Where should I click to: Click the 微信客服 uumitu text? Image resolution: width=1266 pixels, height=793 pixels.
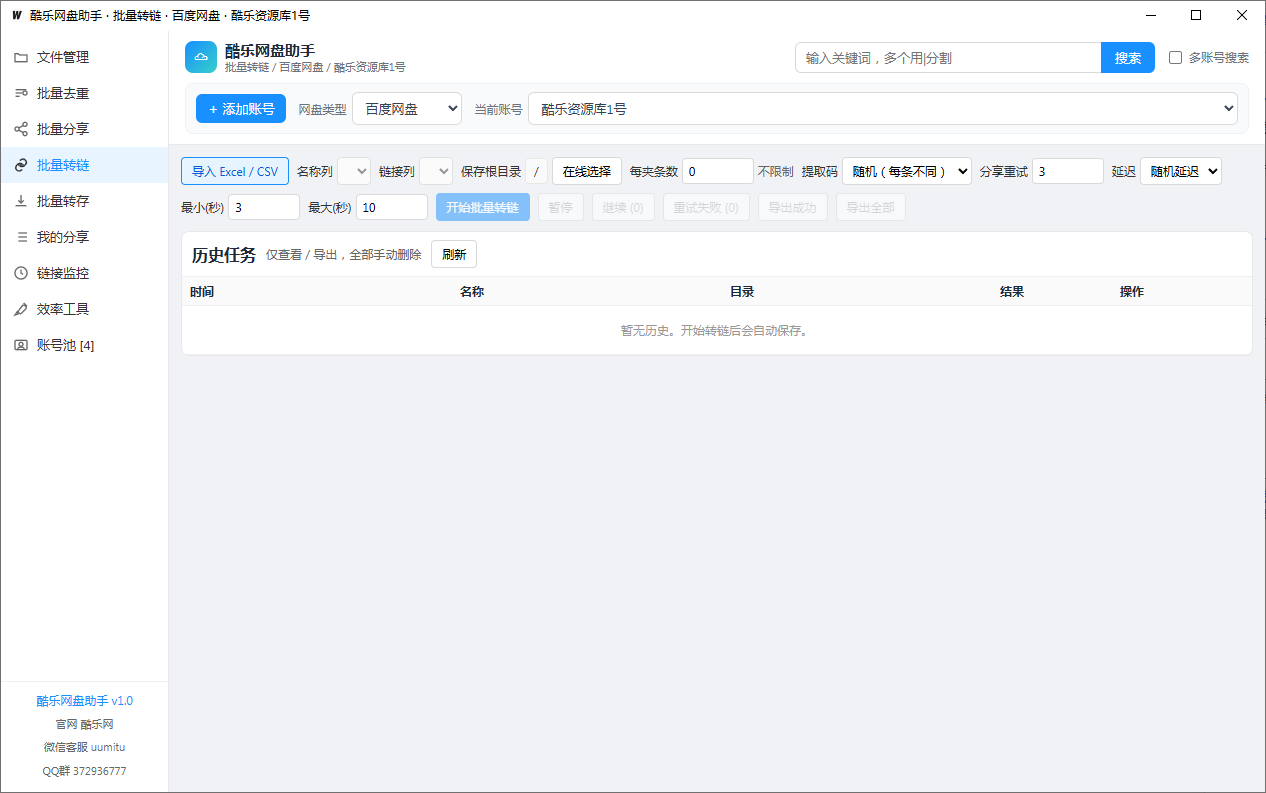(x=85, y=747)
